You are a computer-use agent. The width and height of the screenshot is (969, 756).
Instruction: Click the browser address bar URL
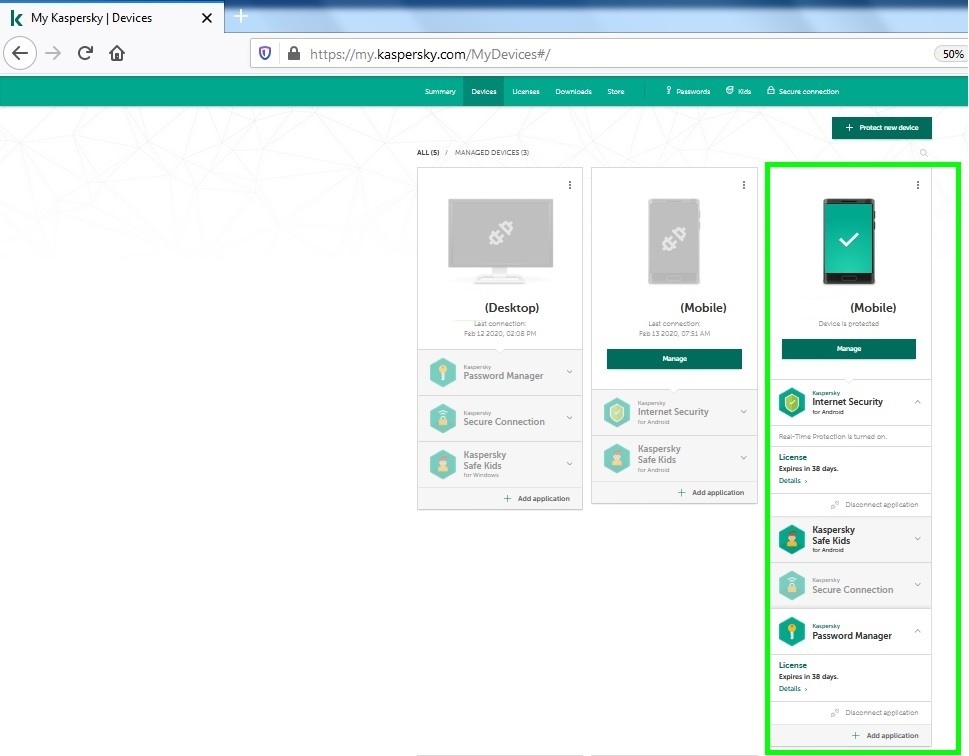[x=430, y=54]
